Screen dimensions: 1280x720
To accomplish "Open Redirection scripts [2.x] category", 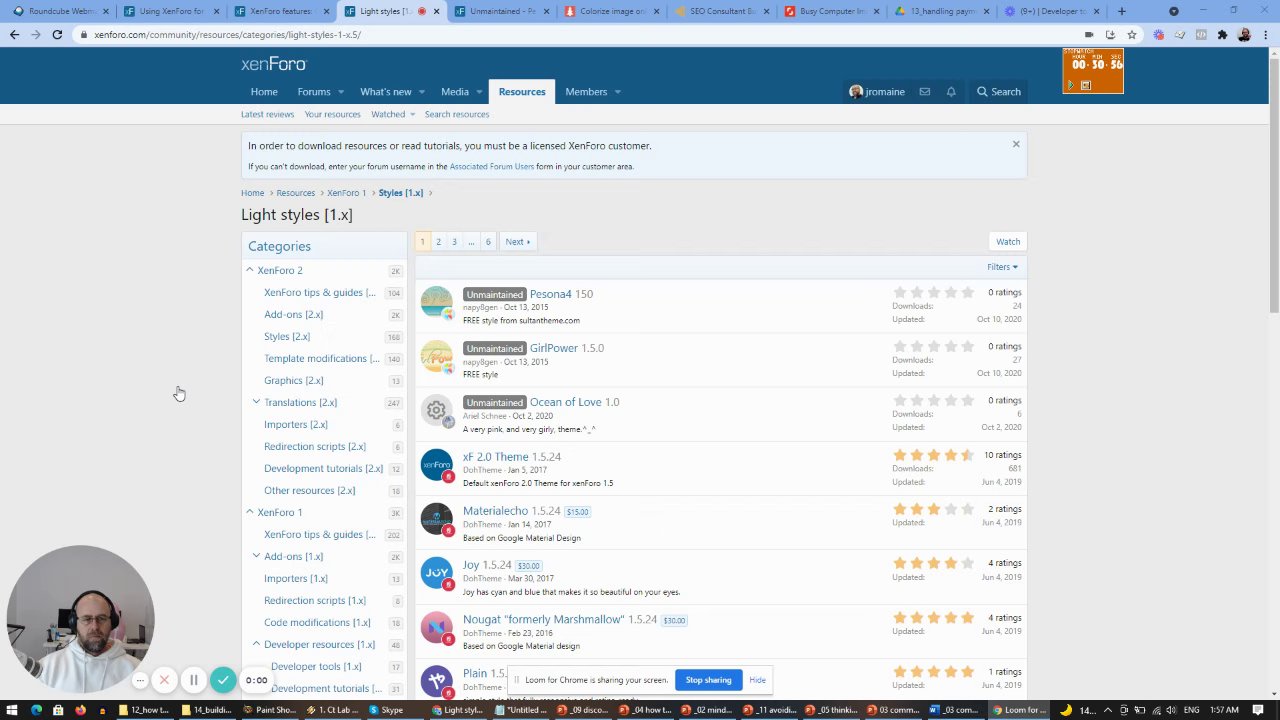I will 315,446.
